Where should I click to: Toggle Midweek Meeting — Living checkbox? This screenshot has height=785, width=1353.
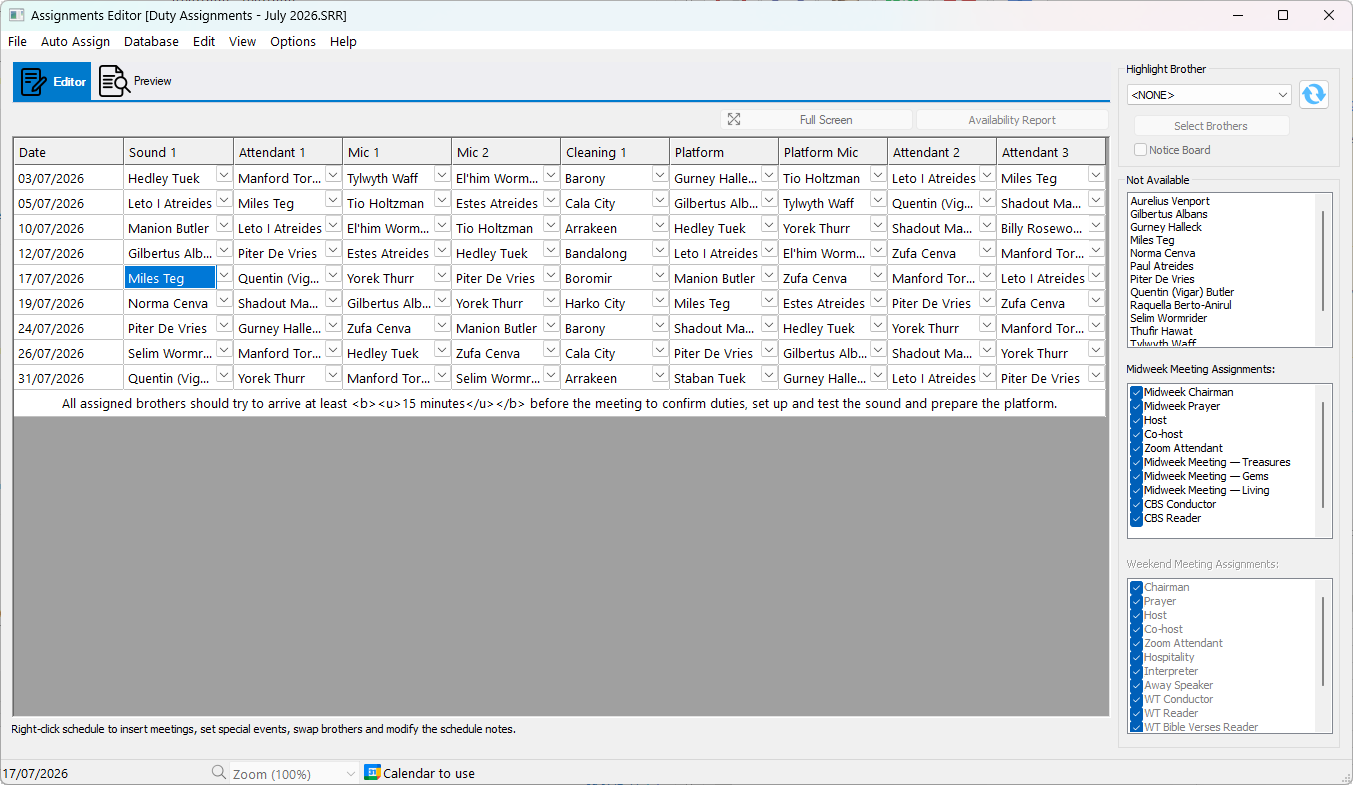(x=1136, y=490)
